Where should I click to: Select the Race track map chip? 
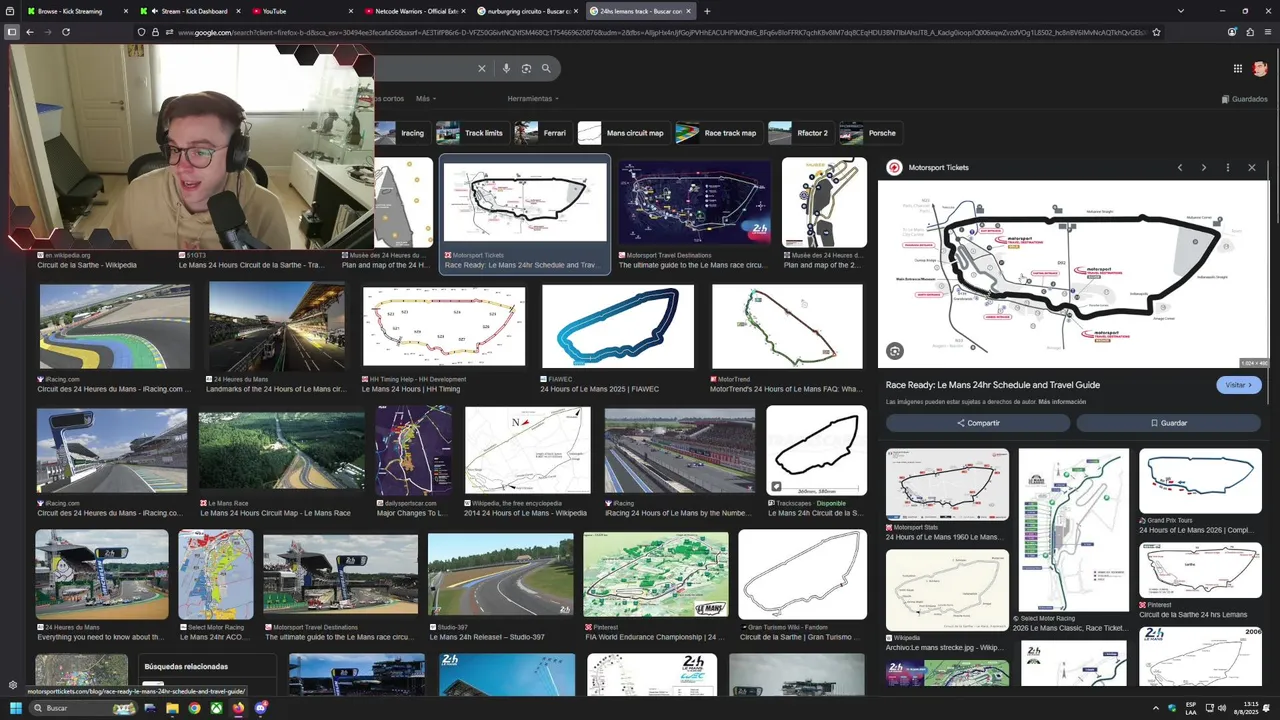[718, 133]
